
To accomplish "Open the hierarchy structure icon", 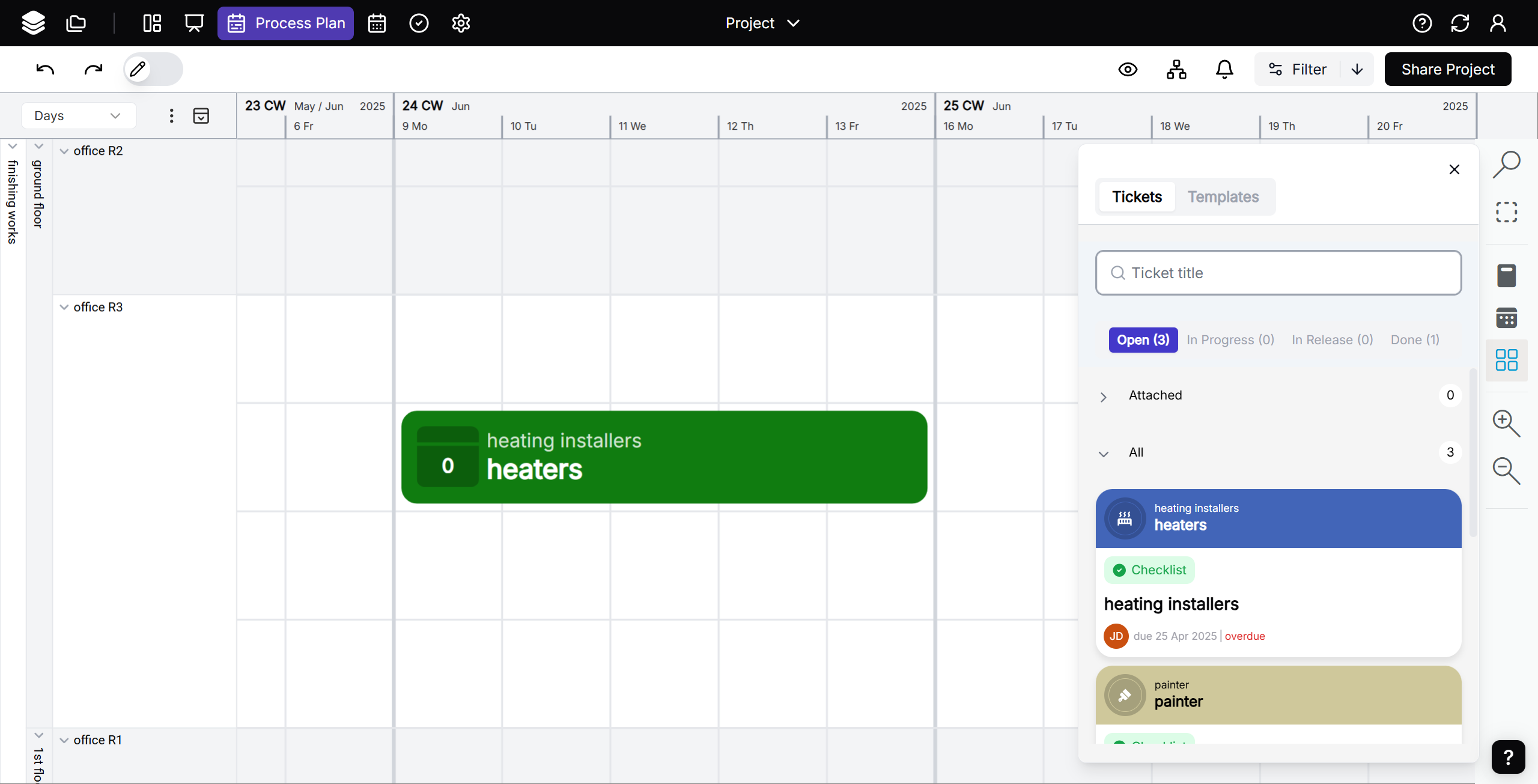I will click(x=1176, y=69).
